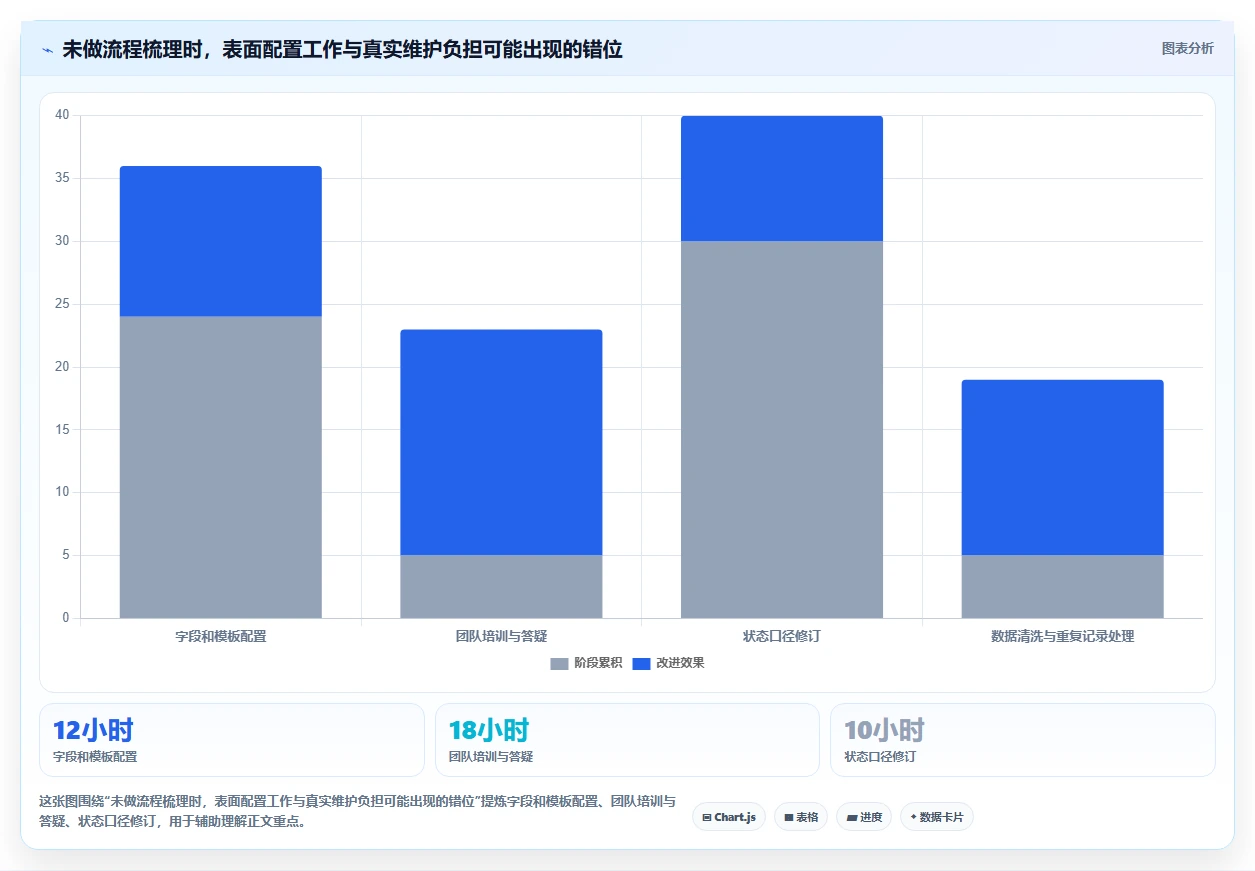The image size is (1255, 871).
Task: Click the gray segment of 字段和模板配置 bar
Action: tap(221, 467)
